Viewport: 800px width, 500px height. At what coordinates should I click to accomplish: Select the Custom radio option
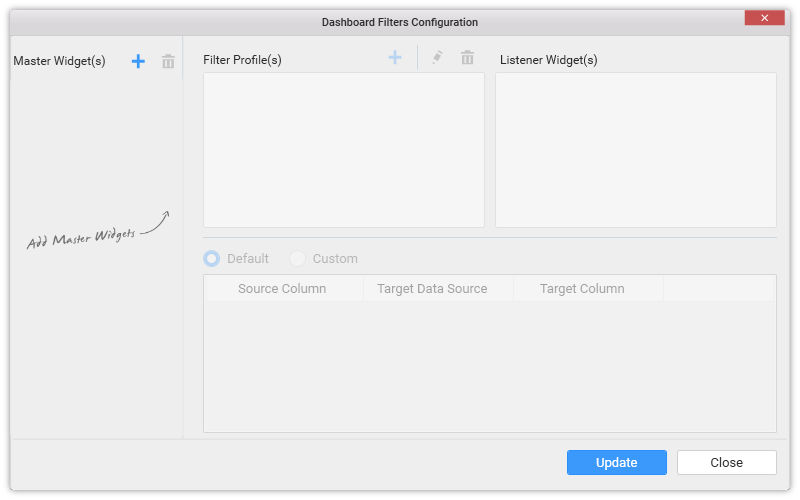(297, 259)
